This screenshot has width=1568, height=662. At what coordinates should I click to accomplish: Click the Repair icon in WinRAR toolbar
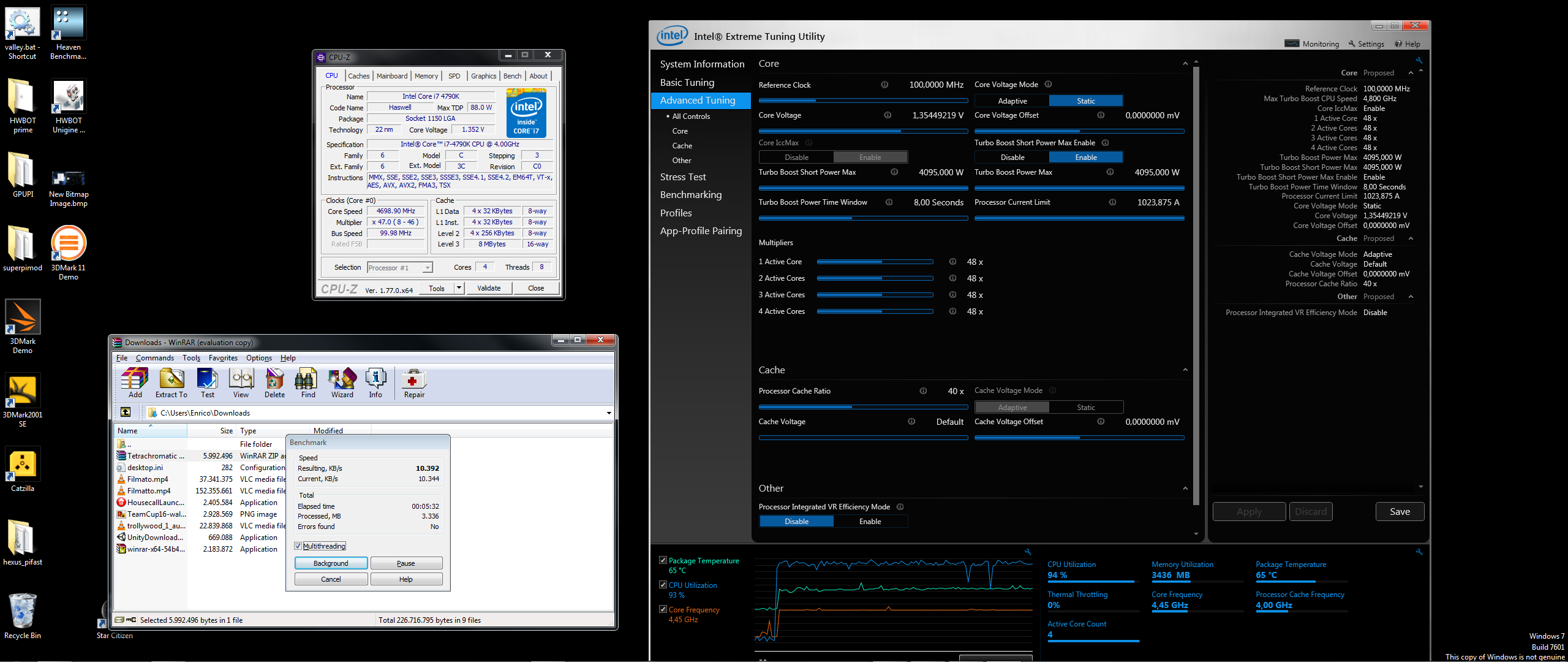pos(414,383)
